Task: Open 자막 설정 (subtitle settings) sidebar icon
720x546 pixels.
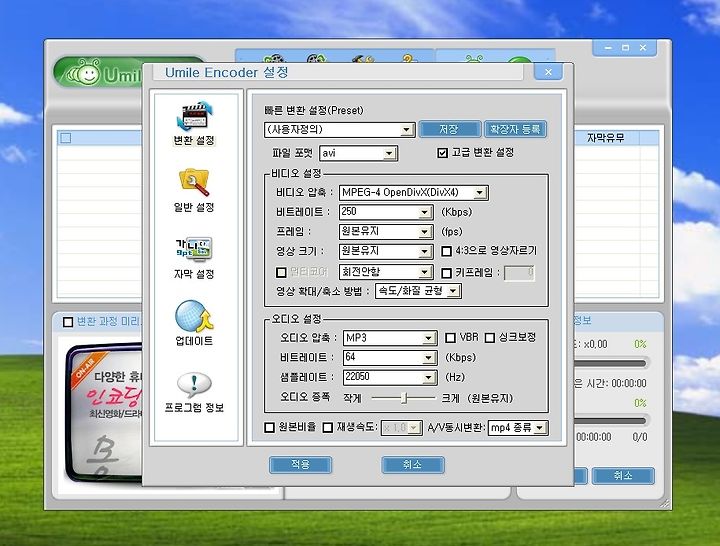Action: [x=194, y=258]
